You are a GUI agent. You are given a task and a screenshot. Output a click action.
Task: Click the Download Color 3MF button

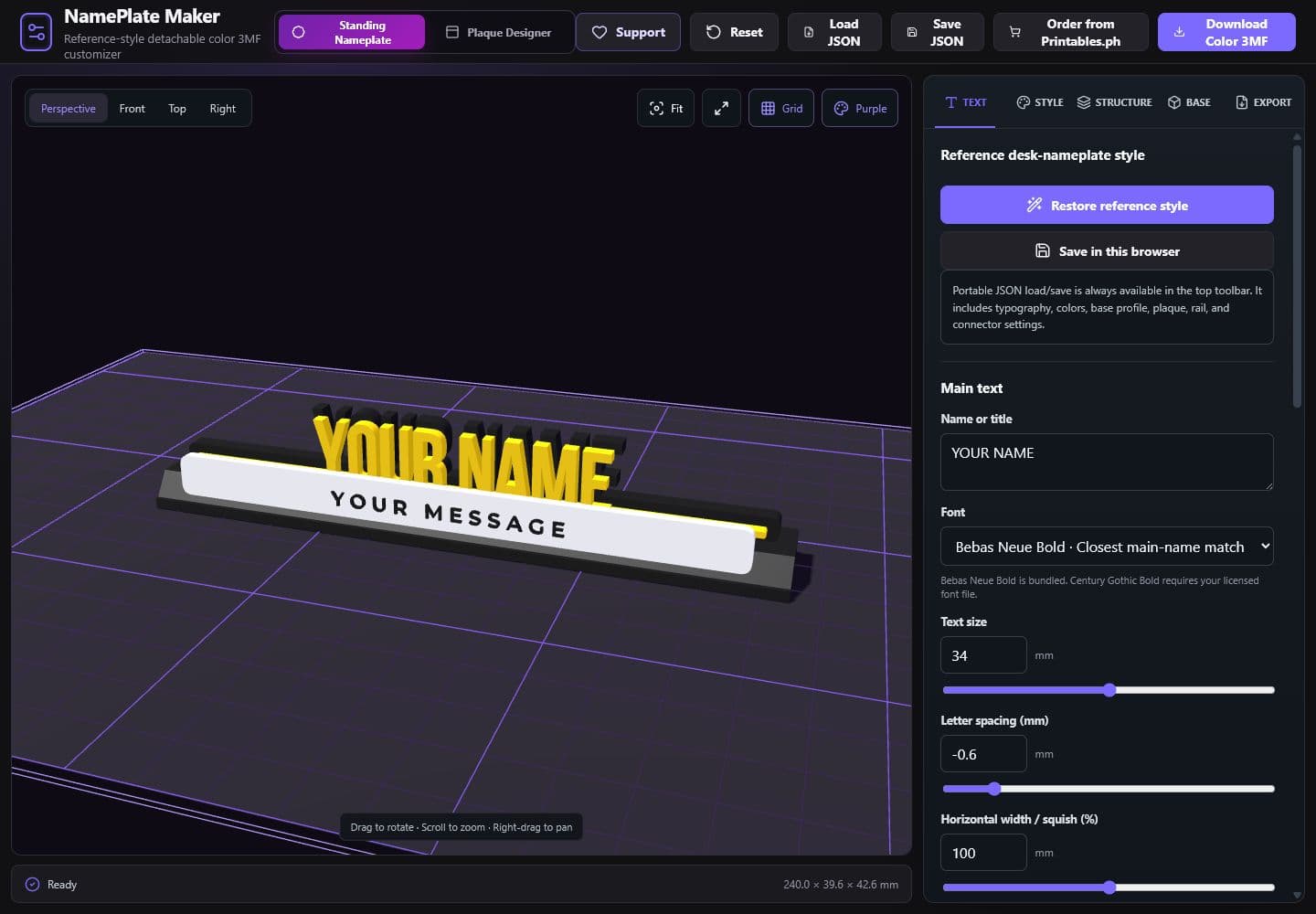click(x=1226, y=32)
